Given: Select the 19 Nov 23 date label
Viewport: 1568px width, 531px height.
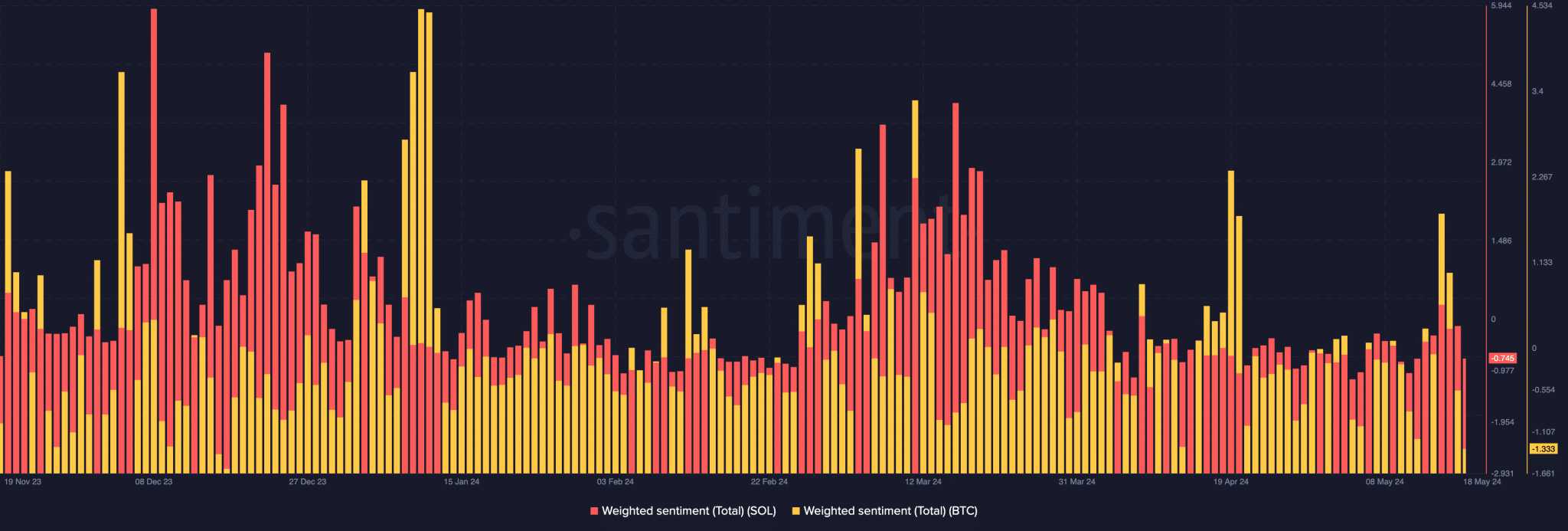Looking at the screenshot, I should [x=23, y=482].
